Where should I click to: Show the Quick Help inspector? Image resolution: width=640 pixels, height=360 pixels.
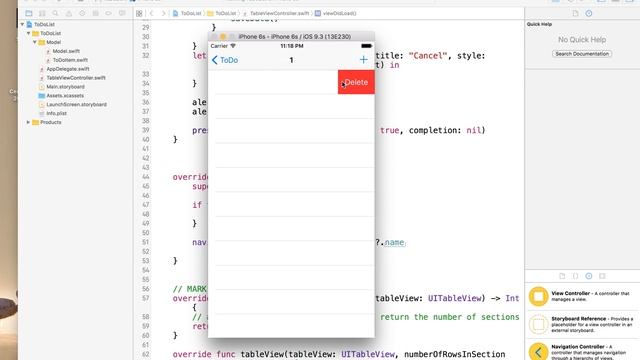589,13
